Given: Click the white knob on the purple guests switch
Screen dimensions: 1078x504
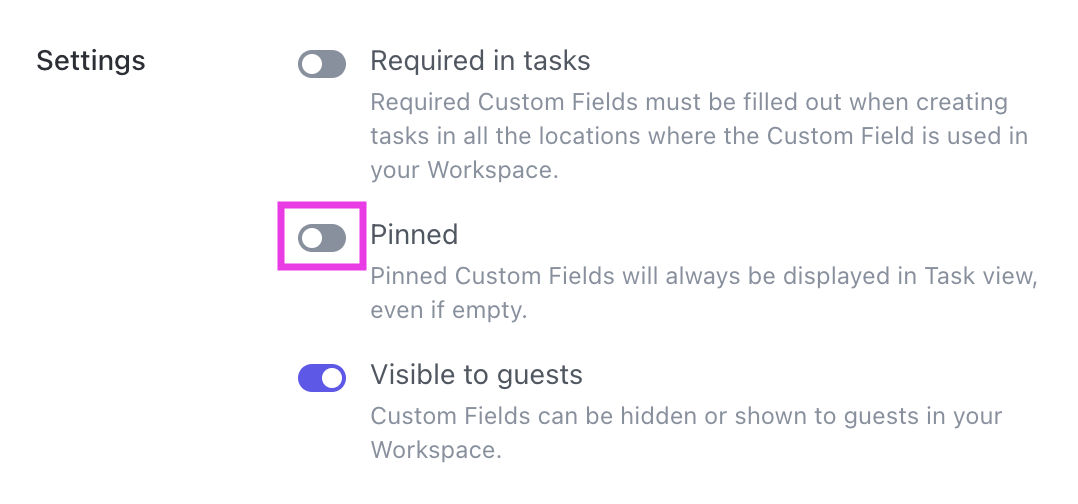Looking at the screenshot, I should pos(333,377).
